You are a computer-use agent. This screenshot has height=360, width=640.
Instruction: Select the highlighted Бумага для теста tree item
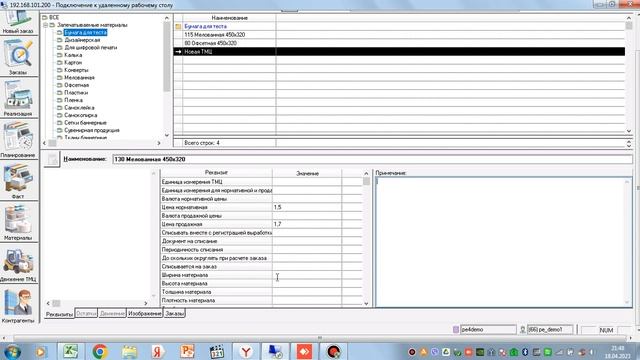tap(85, 32)
